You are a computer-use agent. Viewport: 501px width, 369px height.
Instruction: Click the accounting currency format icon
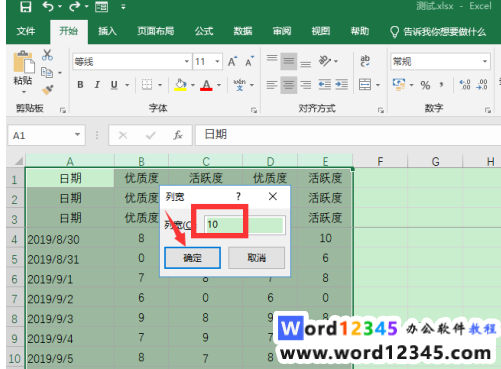(x=399, y=85)
